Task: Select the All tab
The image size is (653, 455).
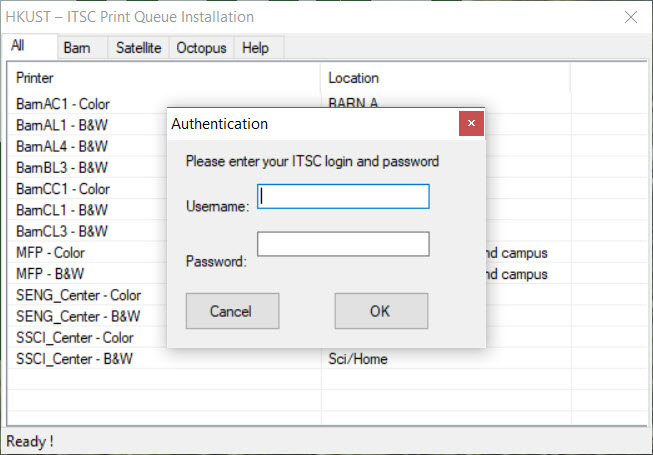Action: click(19, 46)
